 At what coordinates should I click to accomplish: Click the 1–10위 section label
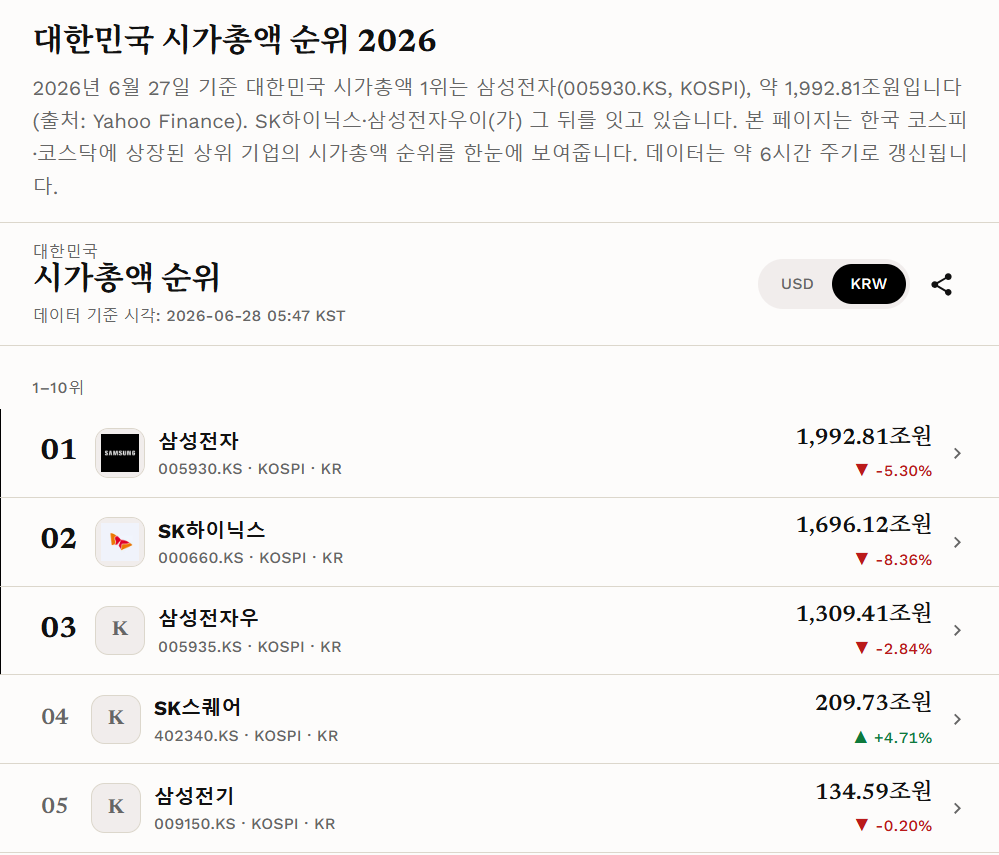[x=58, y=387]
